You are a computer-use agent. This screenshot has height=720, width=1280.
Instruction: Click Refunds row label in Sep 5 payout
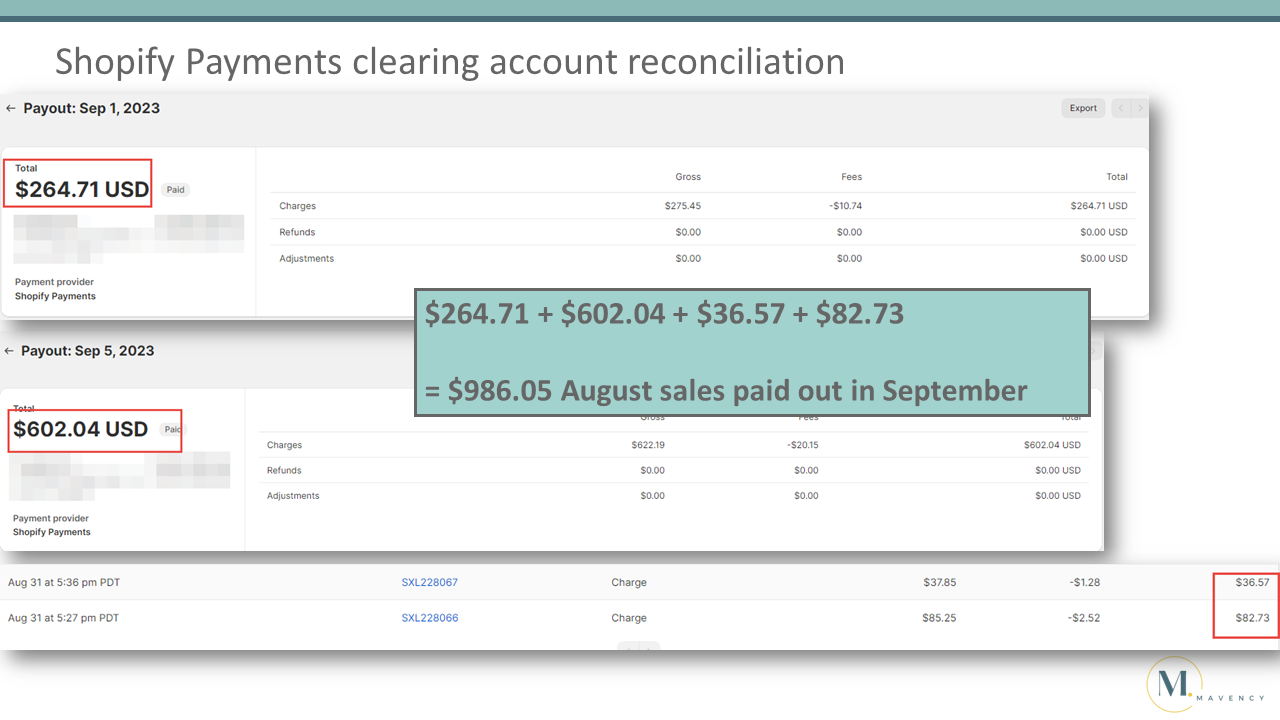click(284, 470)
